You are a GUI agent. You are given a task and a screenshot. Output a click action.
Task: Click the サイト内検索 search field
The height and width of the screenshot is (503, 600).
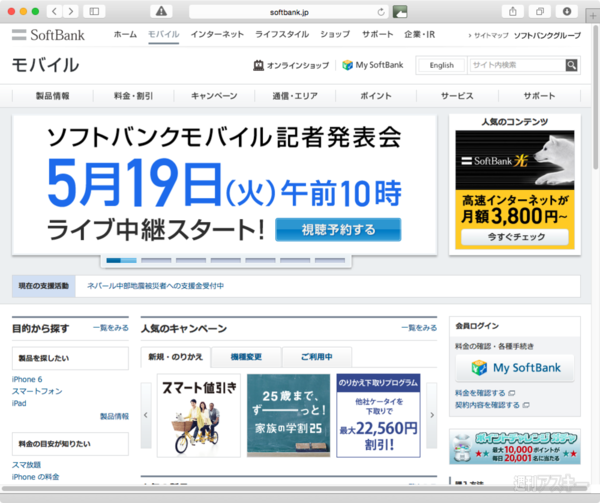pyautogui.click(x=517, y=65)
